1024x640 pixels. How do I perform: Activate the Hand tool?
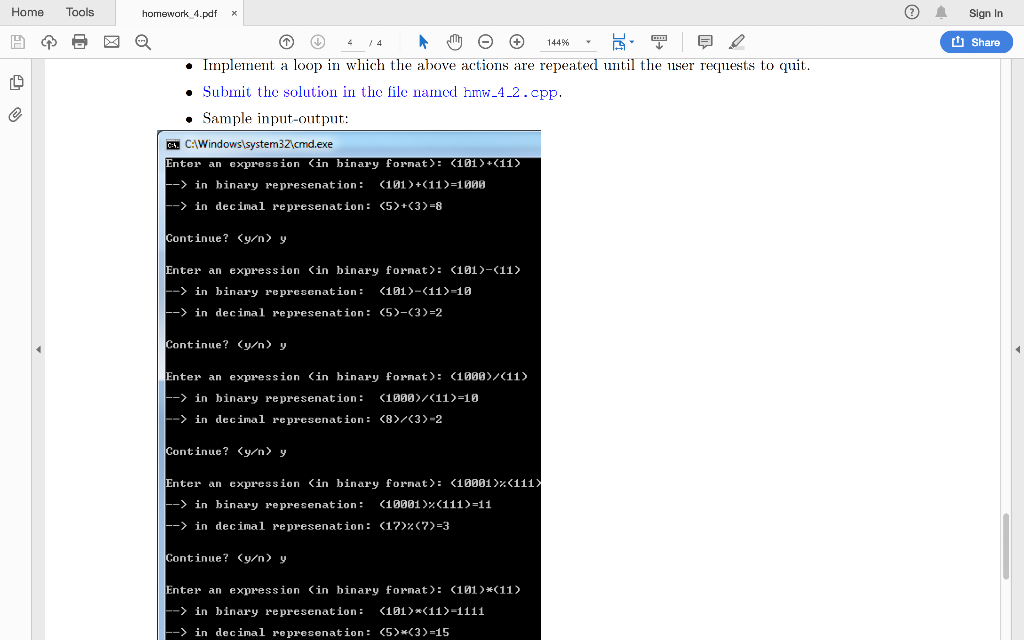454,42
